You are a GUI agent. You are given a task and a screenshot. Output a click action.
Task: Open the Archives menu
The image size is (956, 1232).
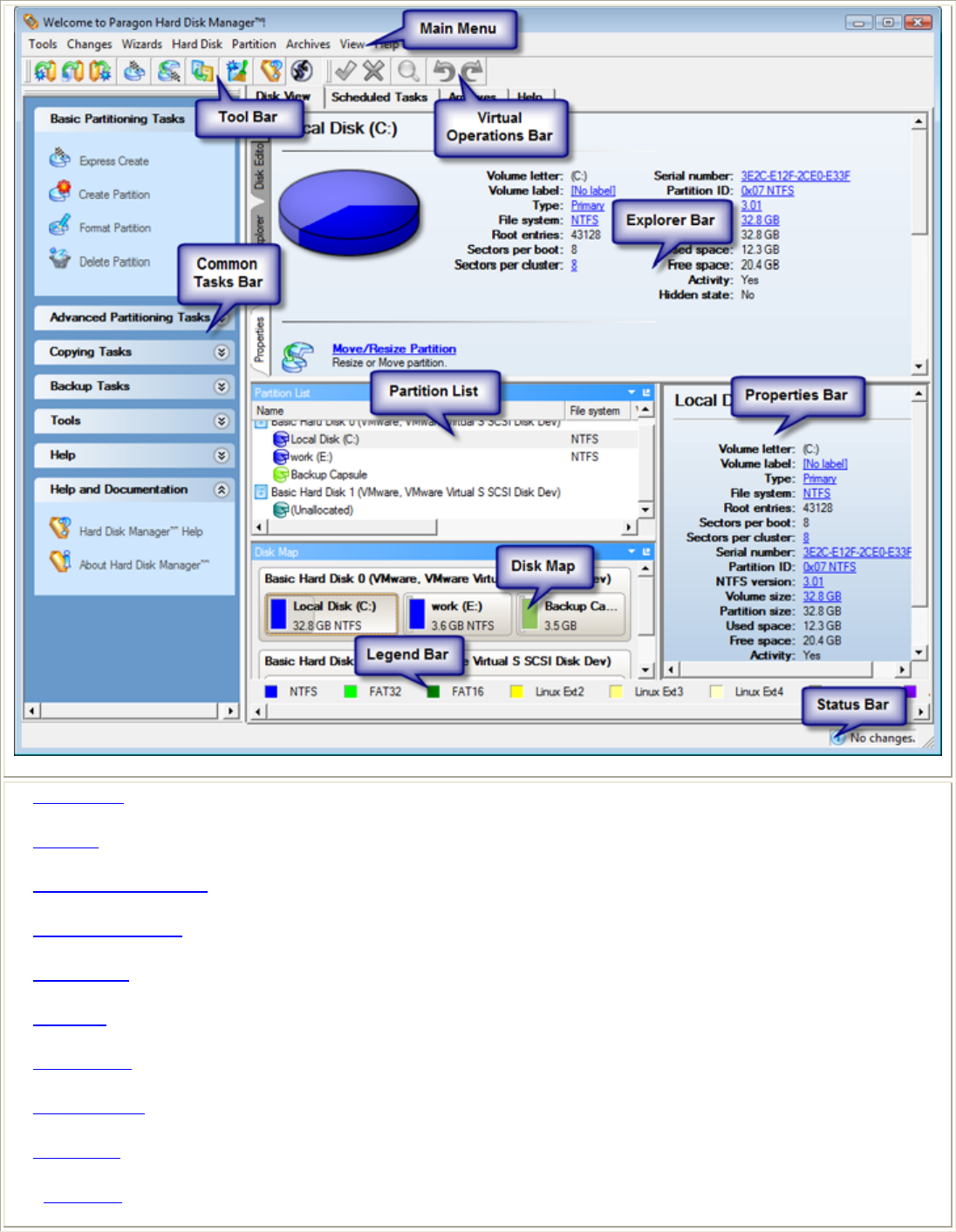308,44
